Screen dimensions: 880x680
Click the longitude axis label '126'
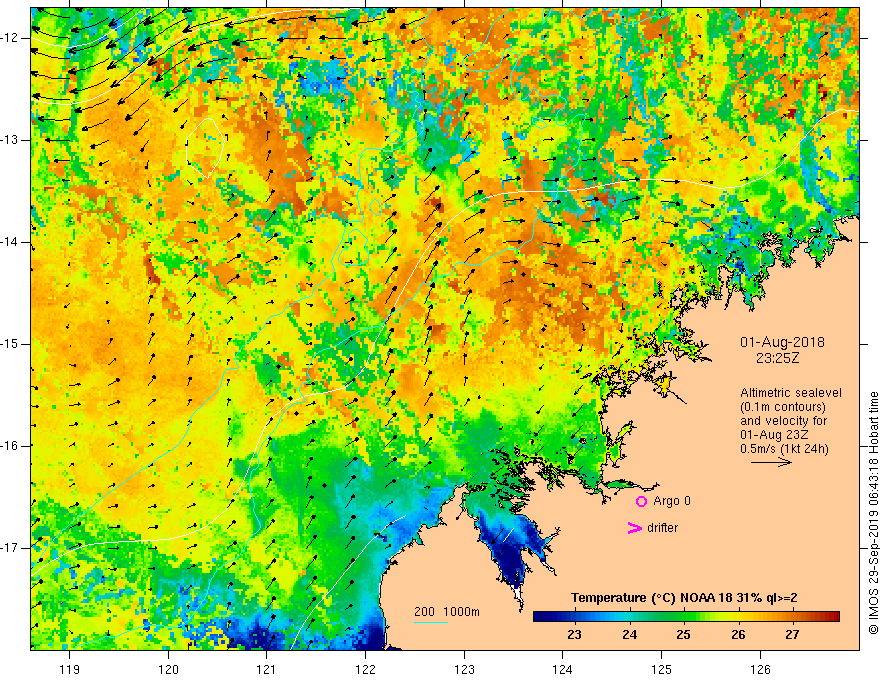coord(760,669)
